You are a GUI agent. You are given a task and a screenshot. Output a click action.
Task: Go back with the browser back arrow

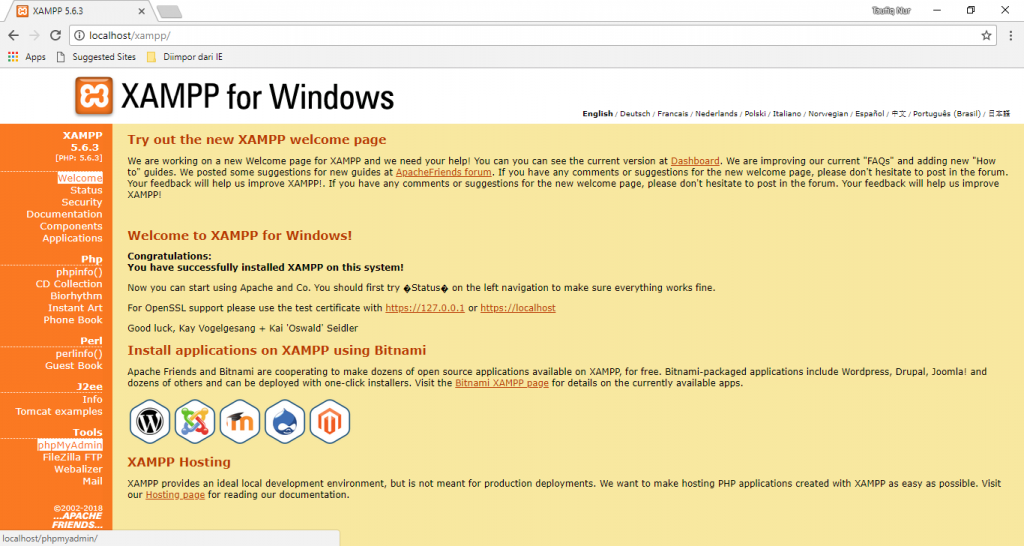[x=14, y=35]
